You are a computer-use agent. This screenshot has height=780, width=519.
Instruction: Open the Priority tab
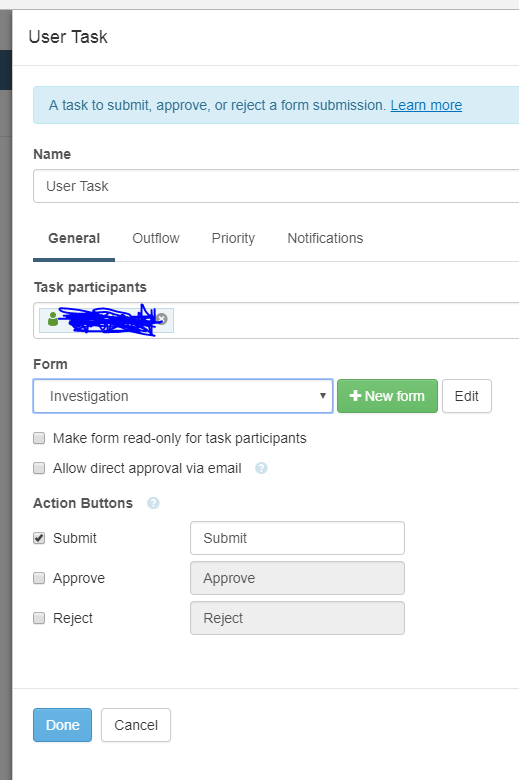click(x=233, y=238)
